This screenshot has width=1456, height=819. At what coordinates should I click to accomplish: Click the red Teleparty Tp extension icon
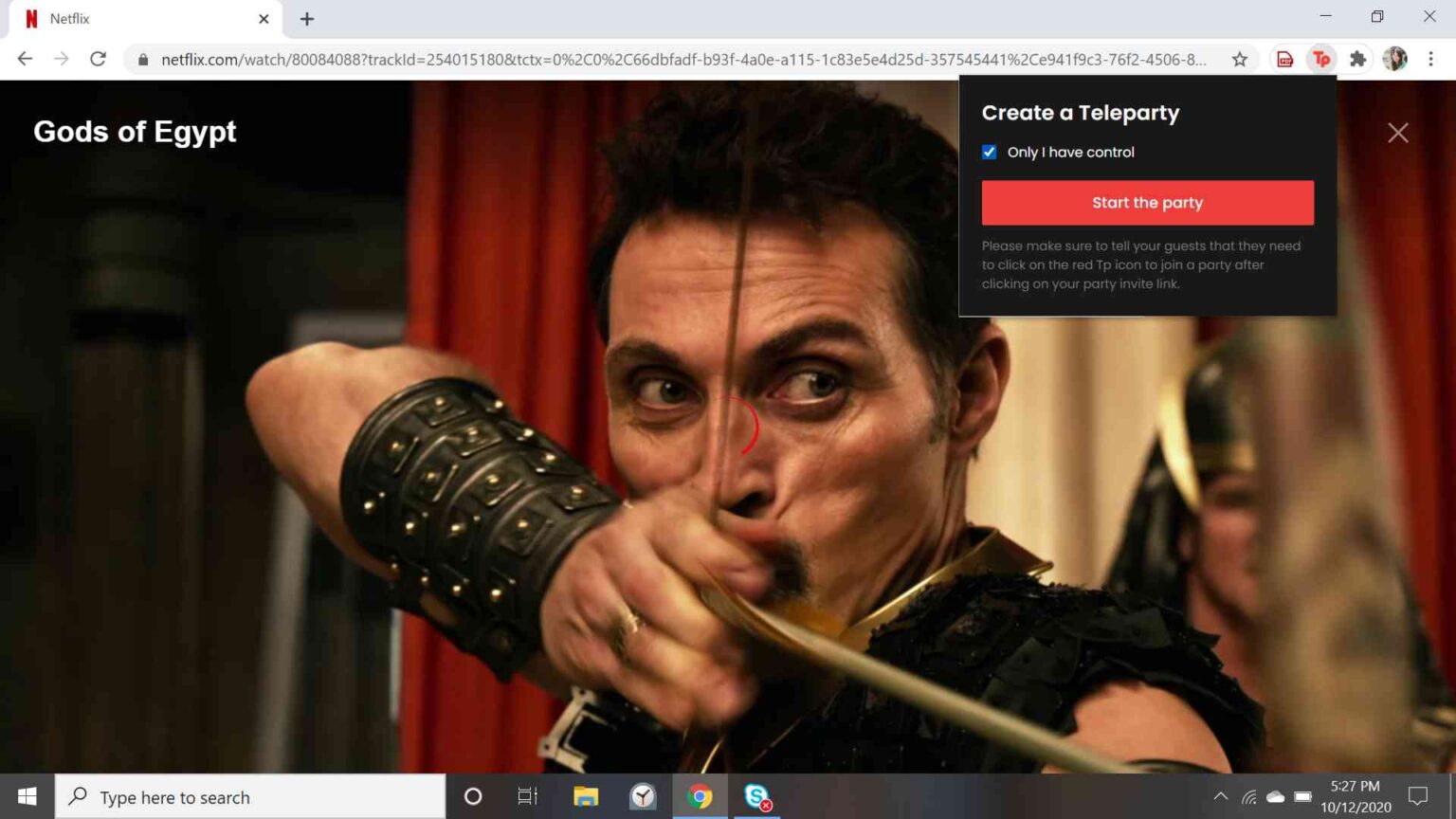click(1321, 59)
